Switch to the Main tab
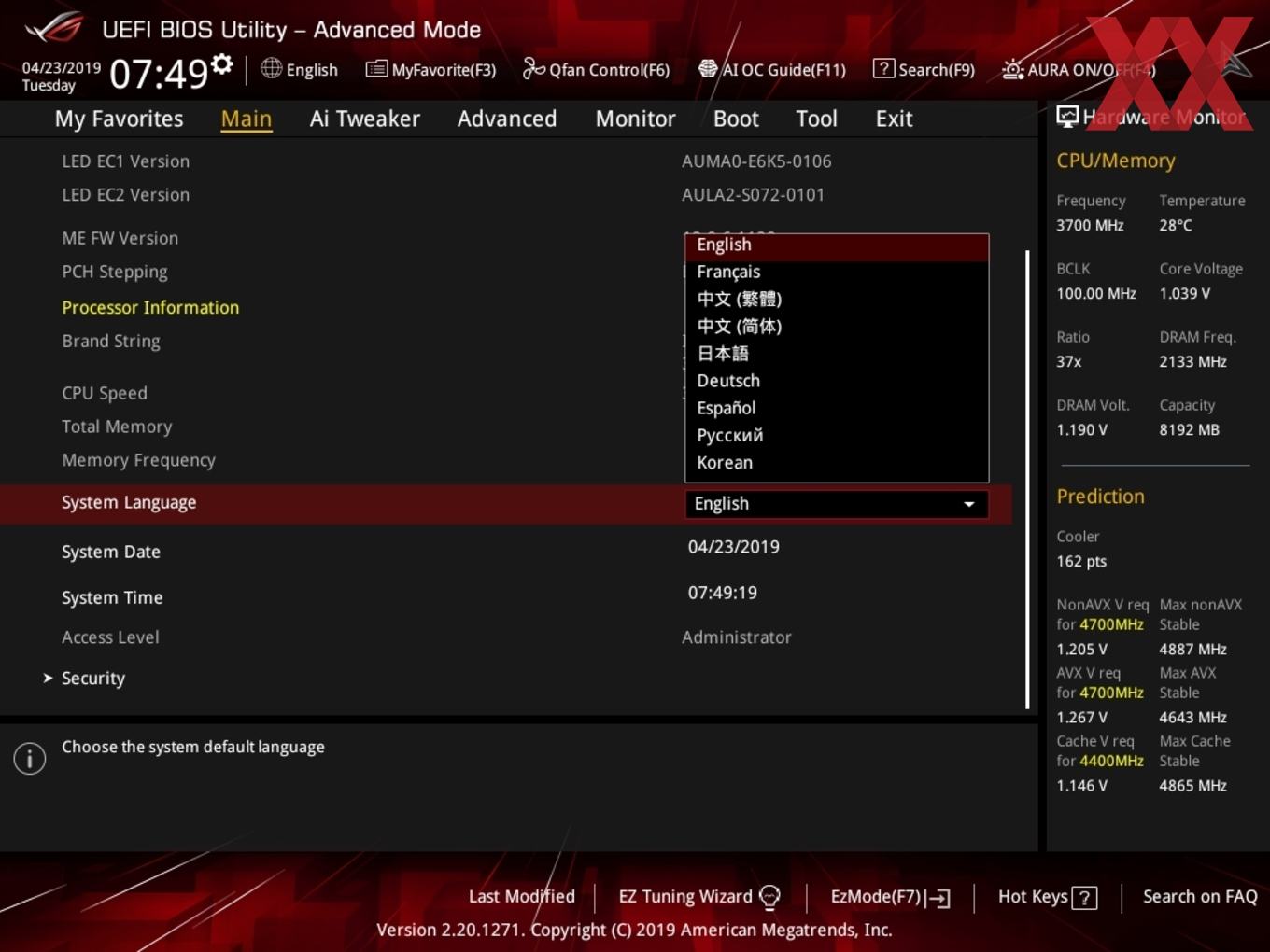 (247, 119)
